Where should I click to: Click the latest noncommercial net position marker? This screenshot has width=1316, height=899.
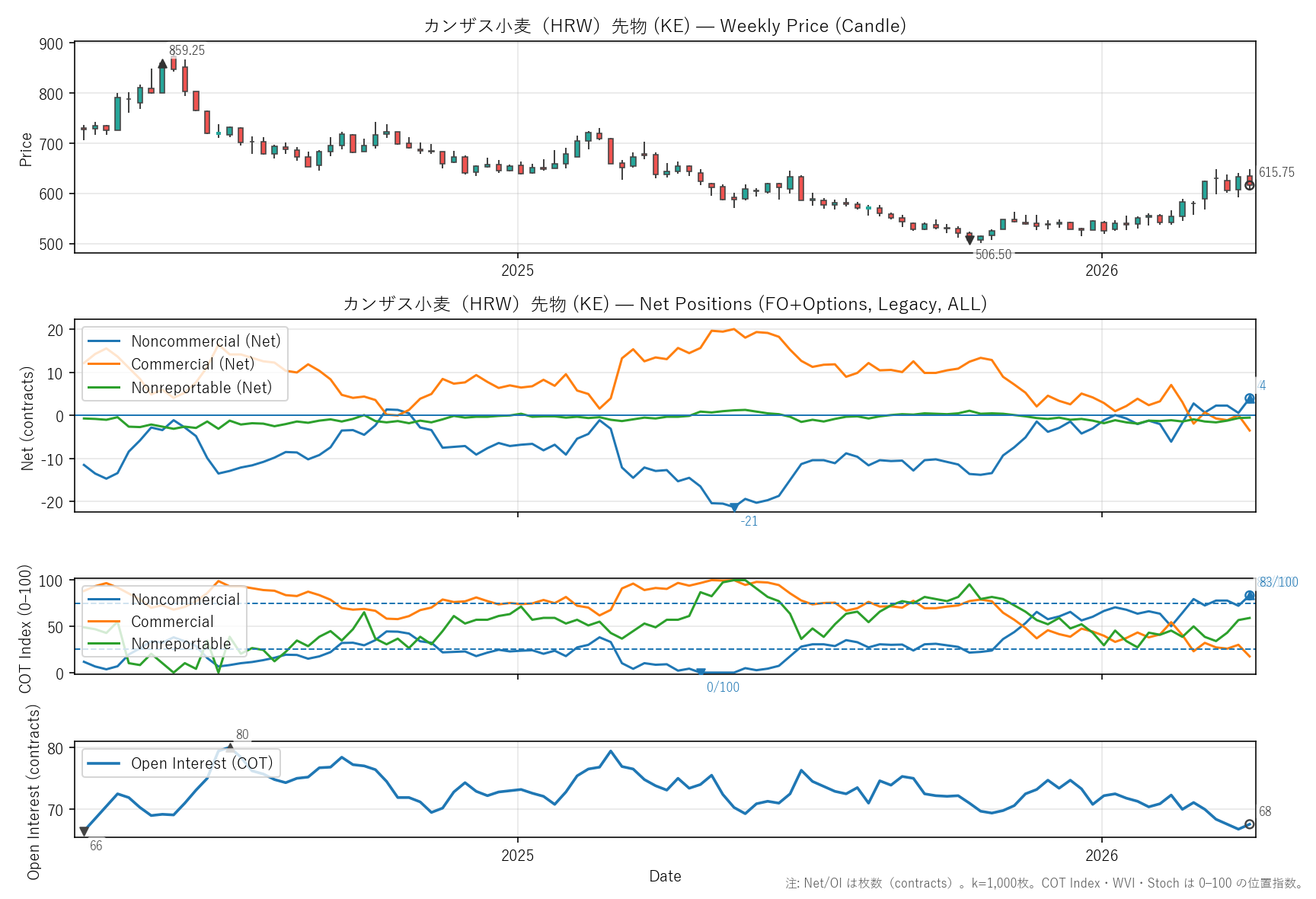point(1249,398)
